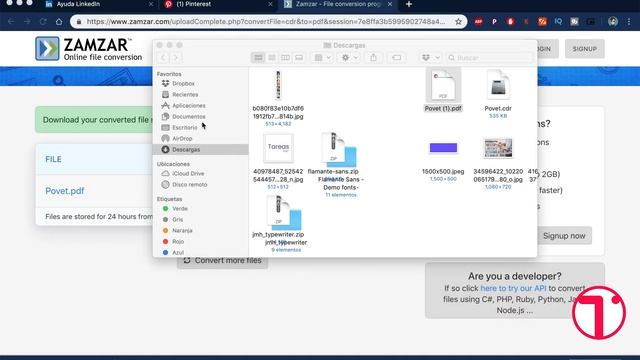Image resolution: width=640 pixels, height=360 pixels.
Task: Select Descargas in Finder sidebar
Action: coord(200,149)
